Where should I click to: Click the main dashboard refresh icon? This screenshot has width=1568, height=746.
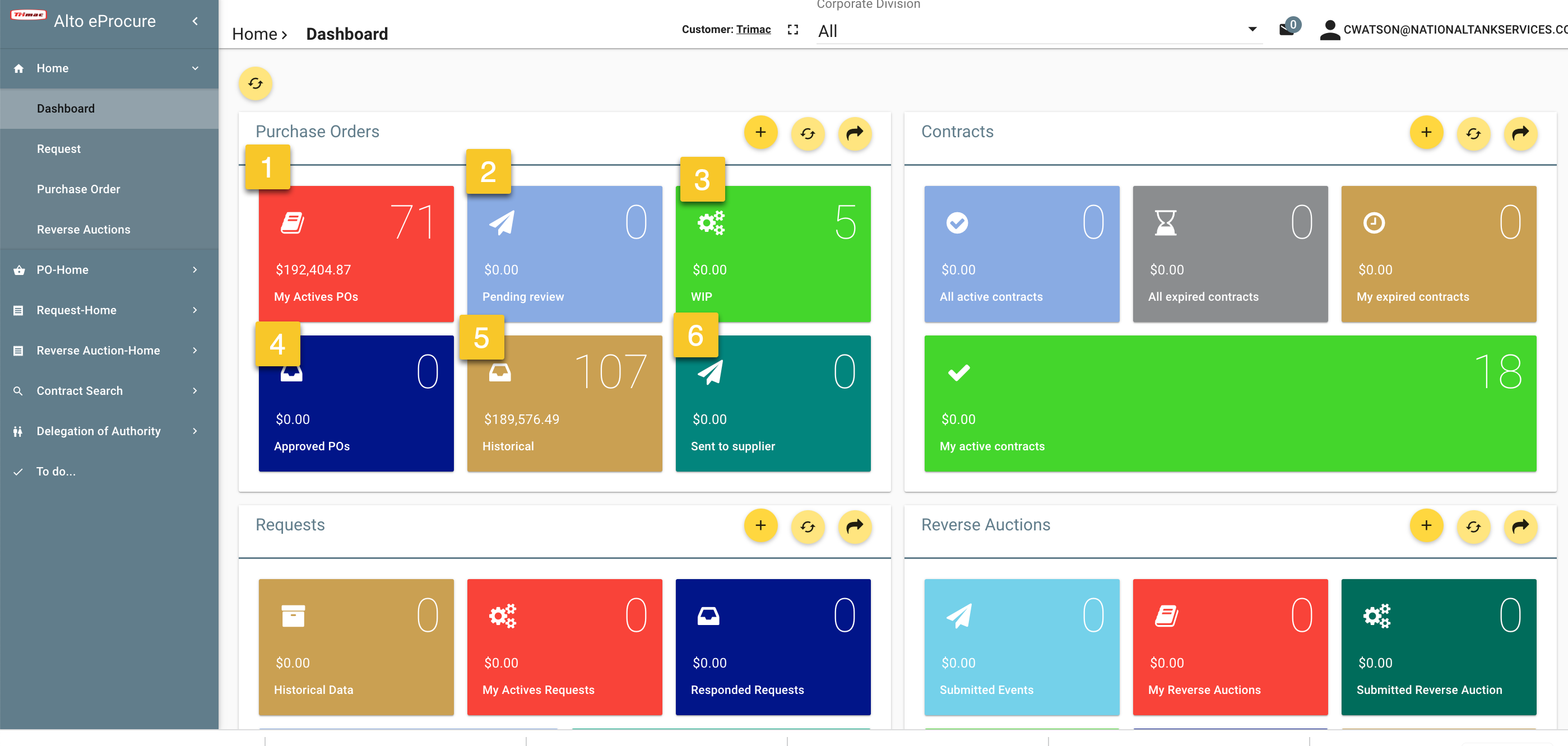pyautogui.click(x=255, y=83)
